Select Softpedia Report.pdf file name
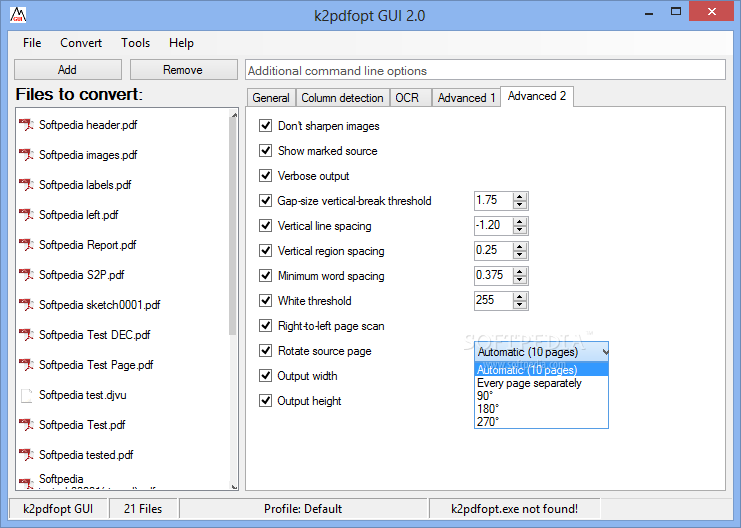 87,245
